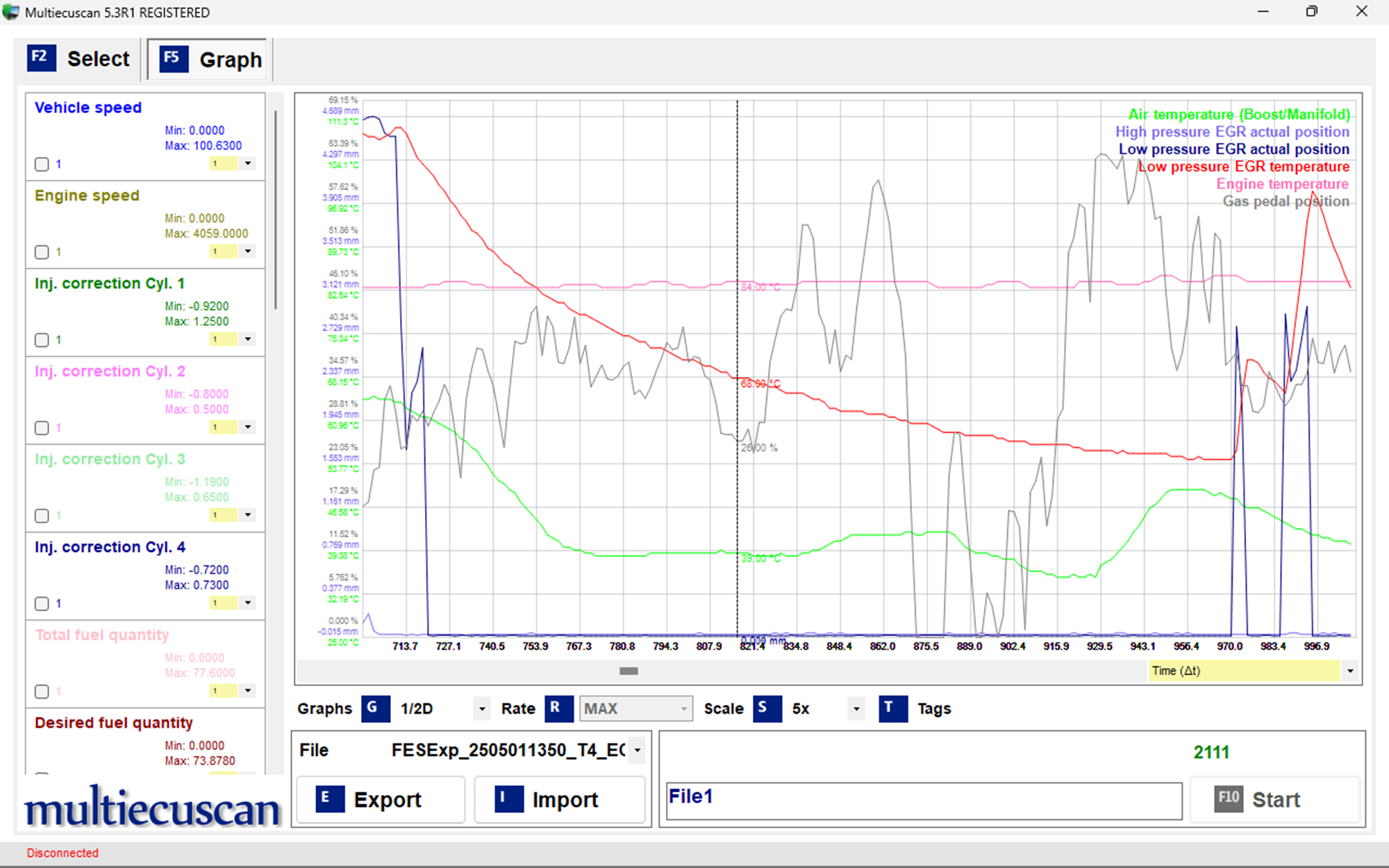
Task: Open the Time (Δt) axis dropdown
Action: [1349, 671]
